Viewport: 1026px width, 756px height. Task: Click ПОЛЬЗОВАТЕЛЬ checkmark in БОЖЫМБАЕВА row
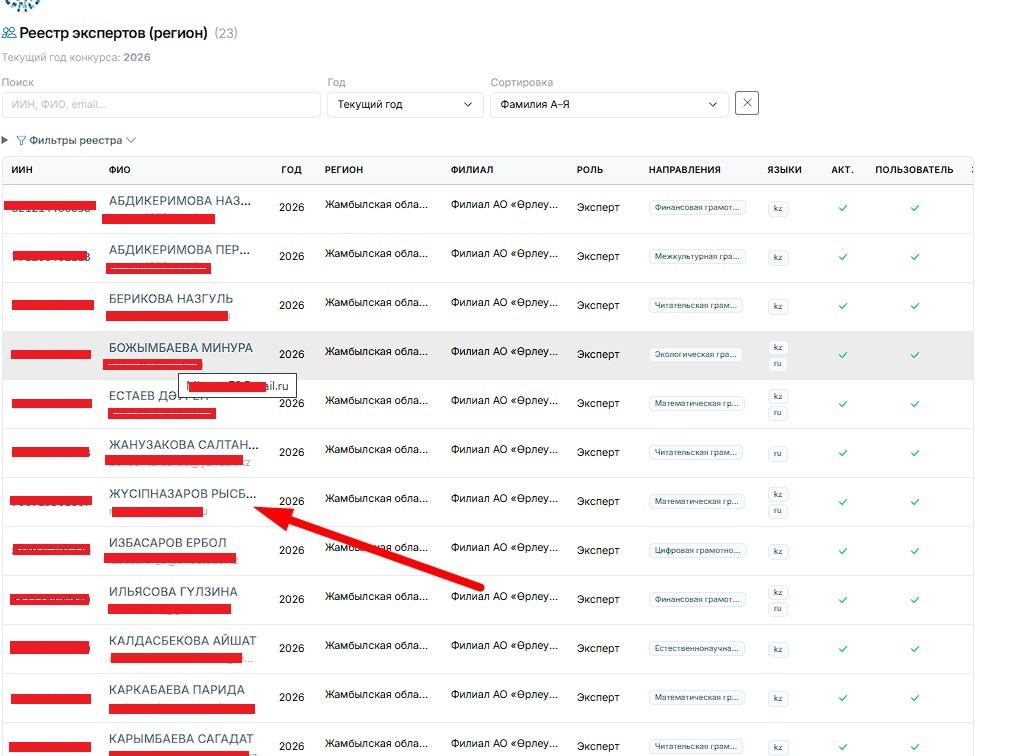915,355
